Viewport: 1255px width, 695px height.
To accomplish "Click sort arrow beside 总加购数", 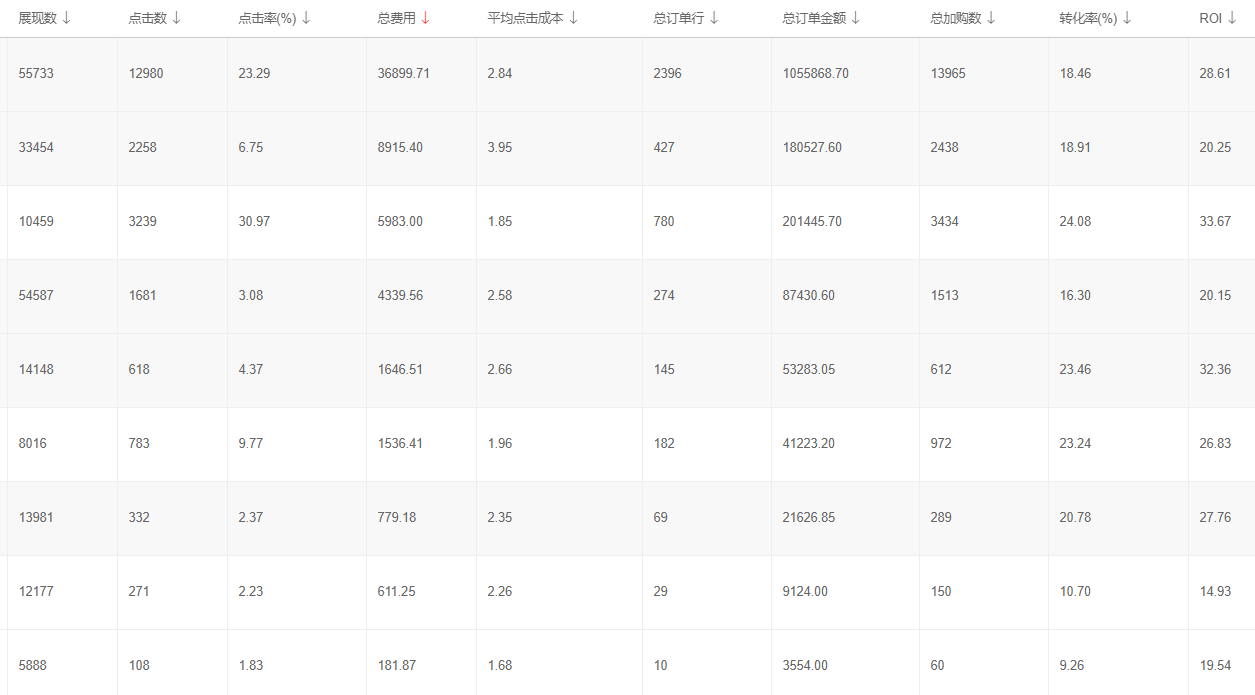I will pyautogui.click(x=990, y=18).
